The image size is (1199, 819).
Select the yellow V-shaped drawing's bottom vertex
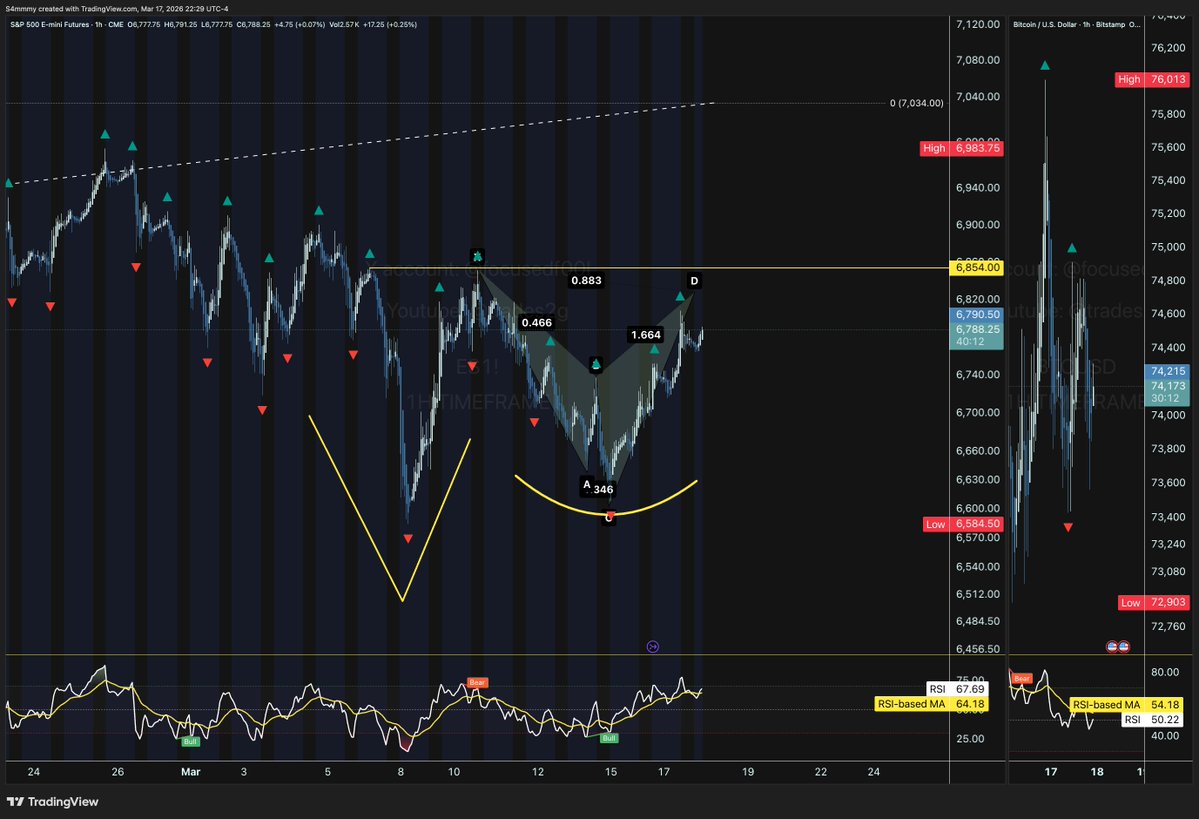(401, 600)
